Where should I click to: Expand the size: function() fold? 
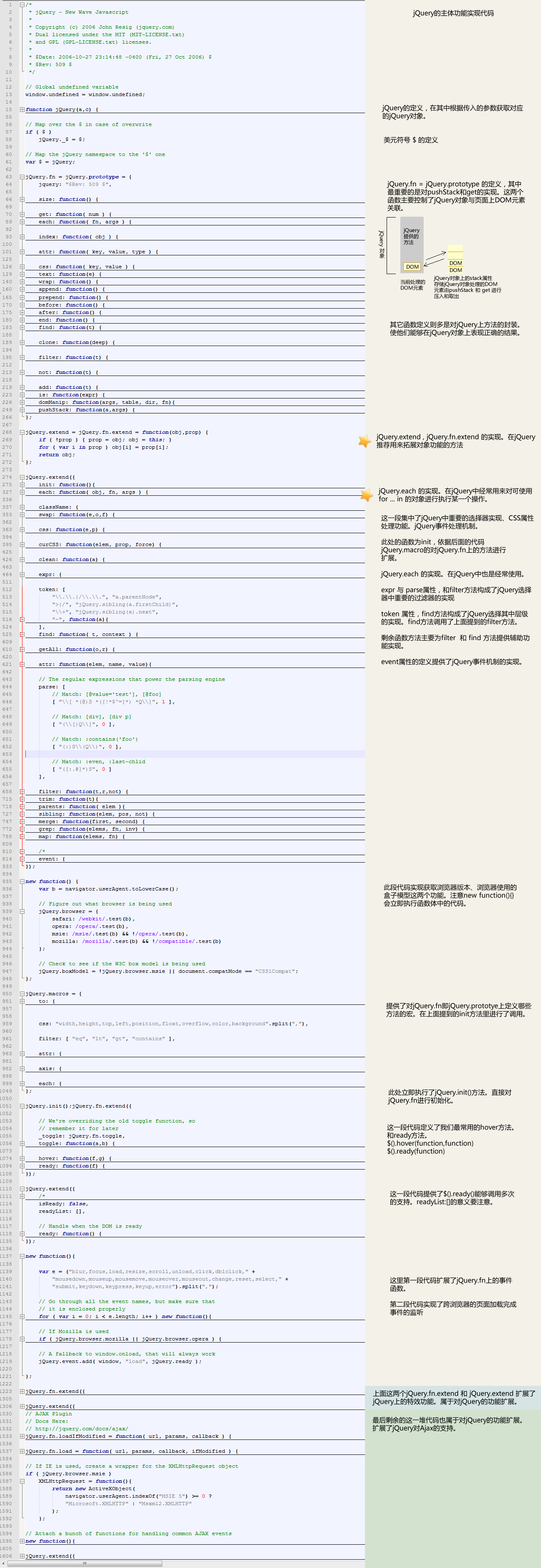point(22,200)
